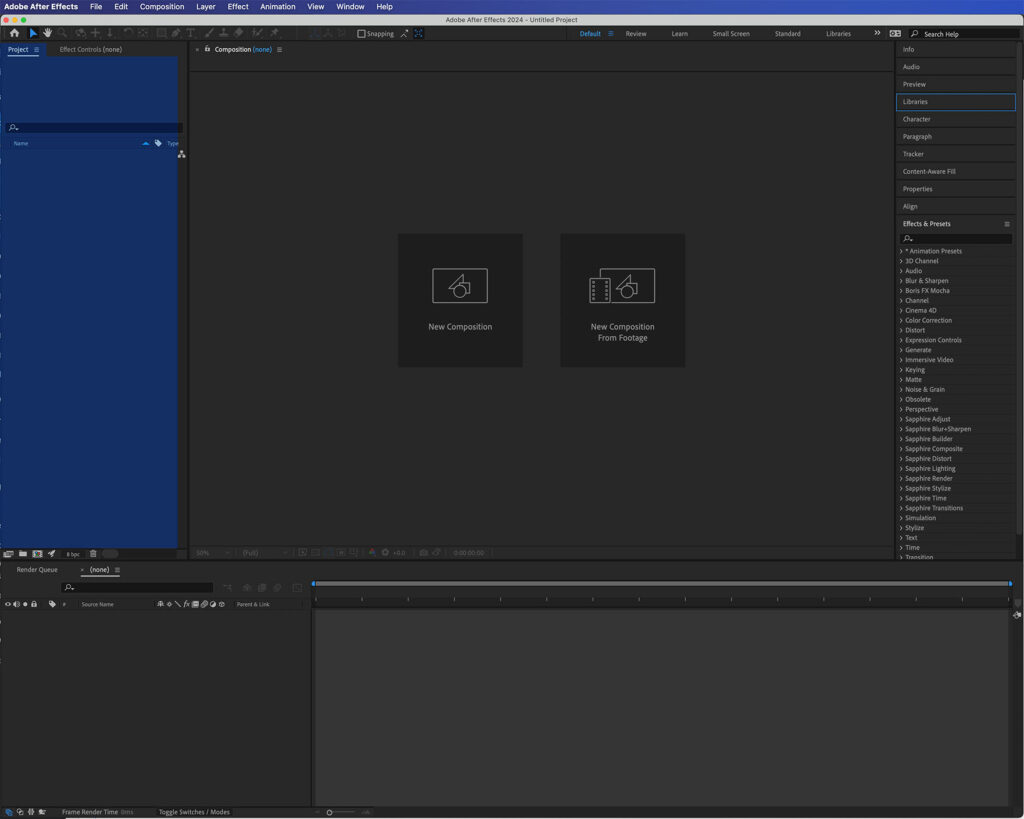Image resolution: width=1024 pixels, height=819 pixels.
Task: Click the Interpret Footage icon in Project panel
Action: pyautogui.click(x=8, y=554)
